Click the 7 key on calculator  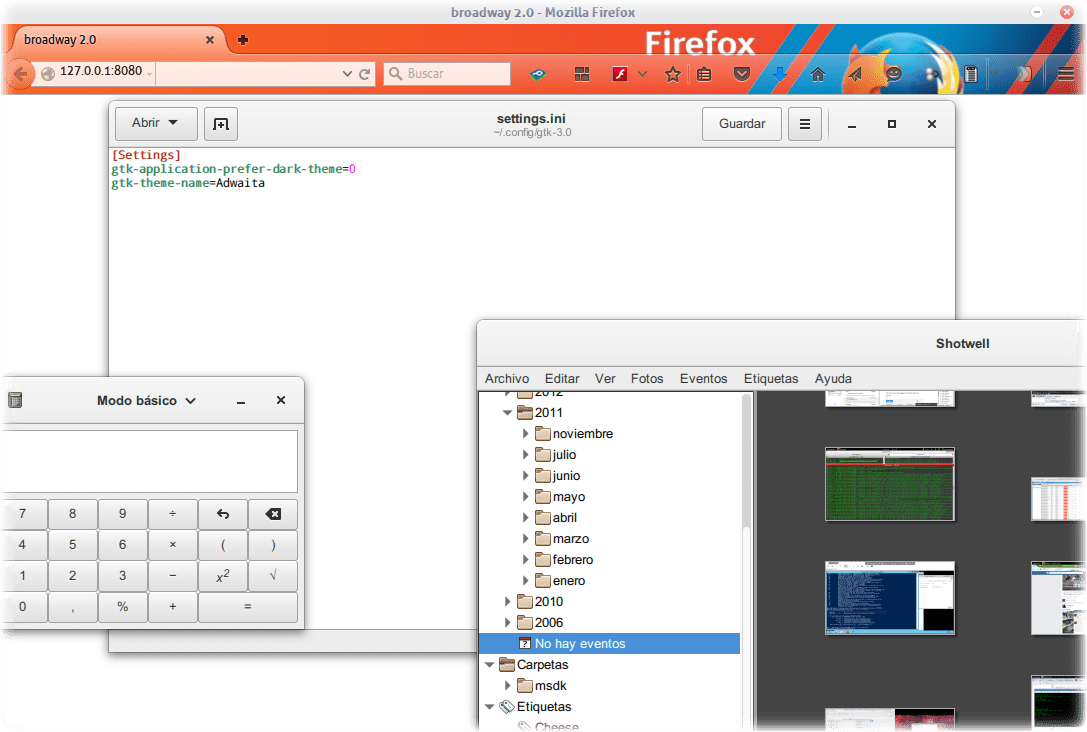[x=23, y=514]
